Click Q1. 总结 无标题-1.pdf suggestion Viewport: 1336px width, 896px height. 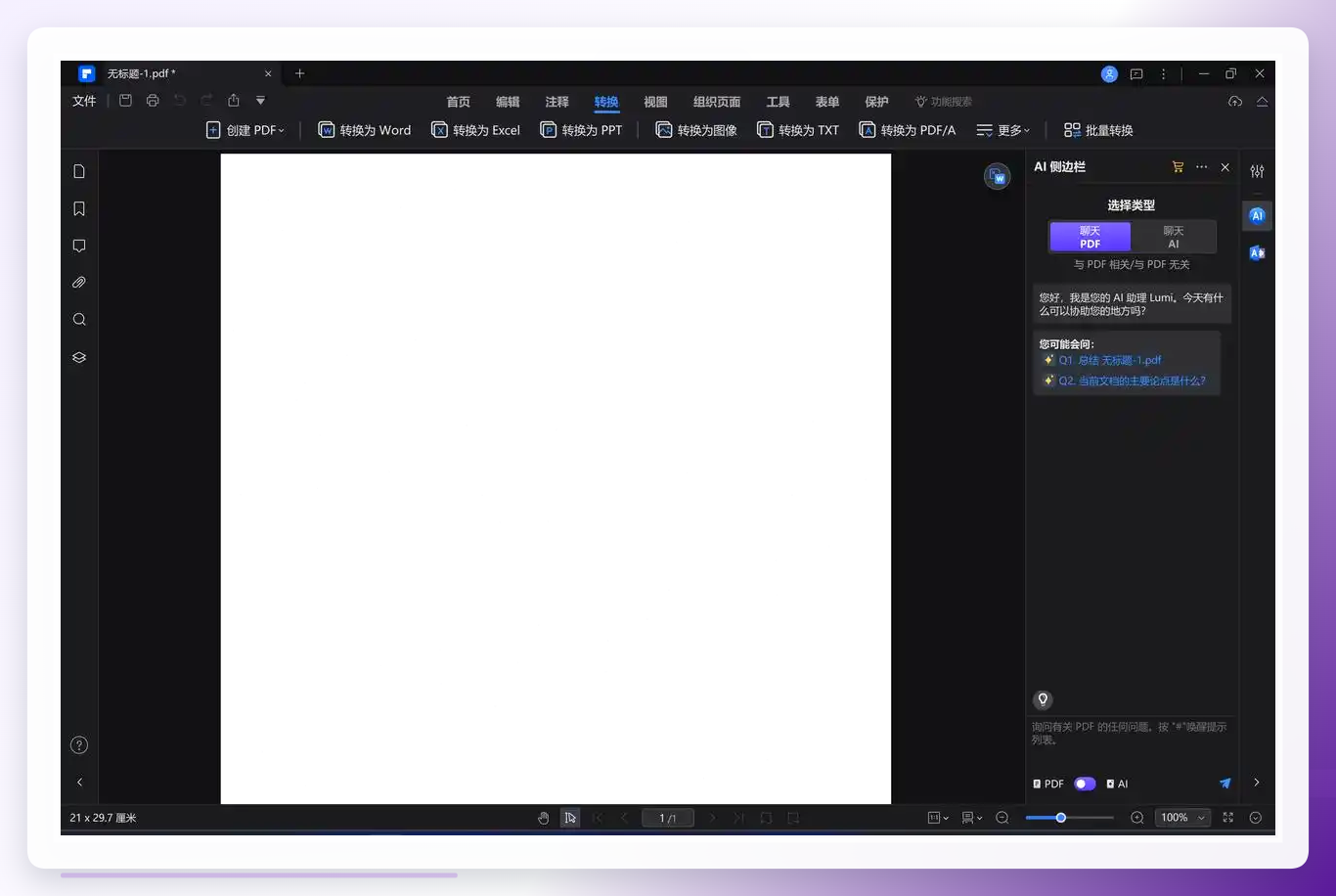[1109, 360]
